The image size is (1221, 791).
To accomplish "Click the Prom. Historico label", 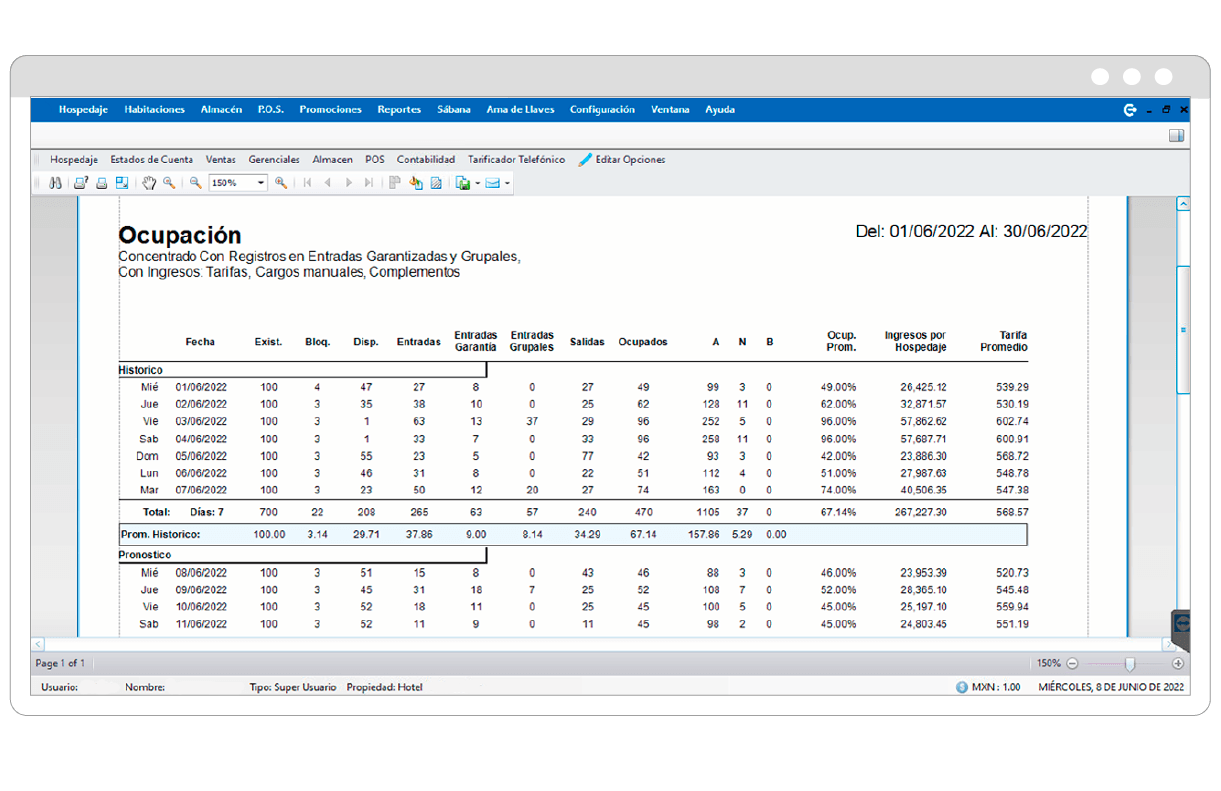I will click(x=161, y=534).
